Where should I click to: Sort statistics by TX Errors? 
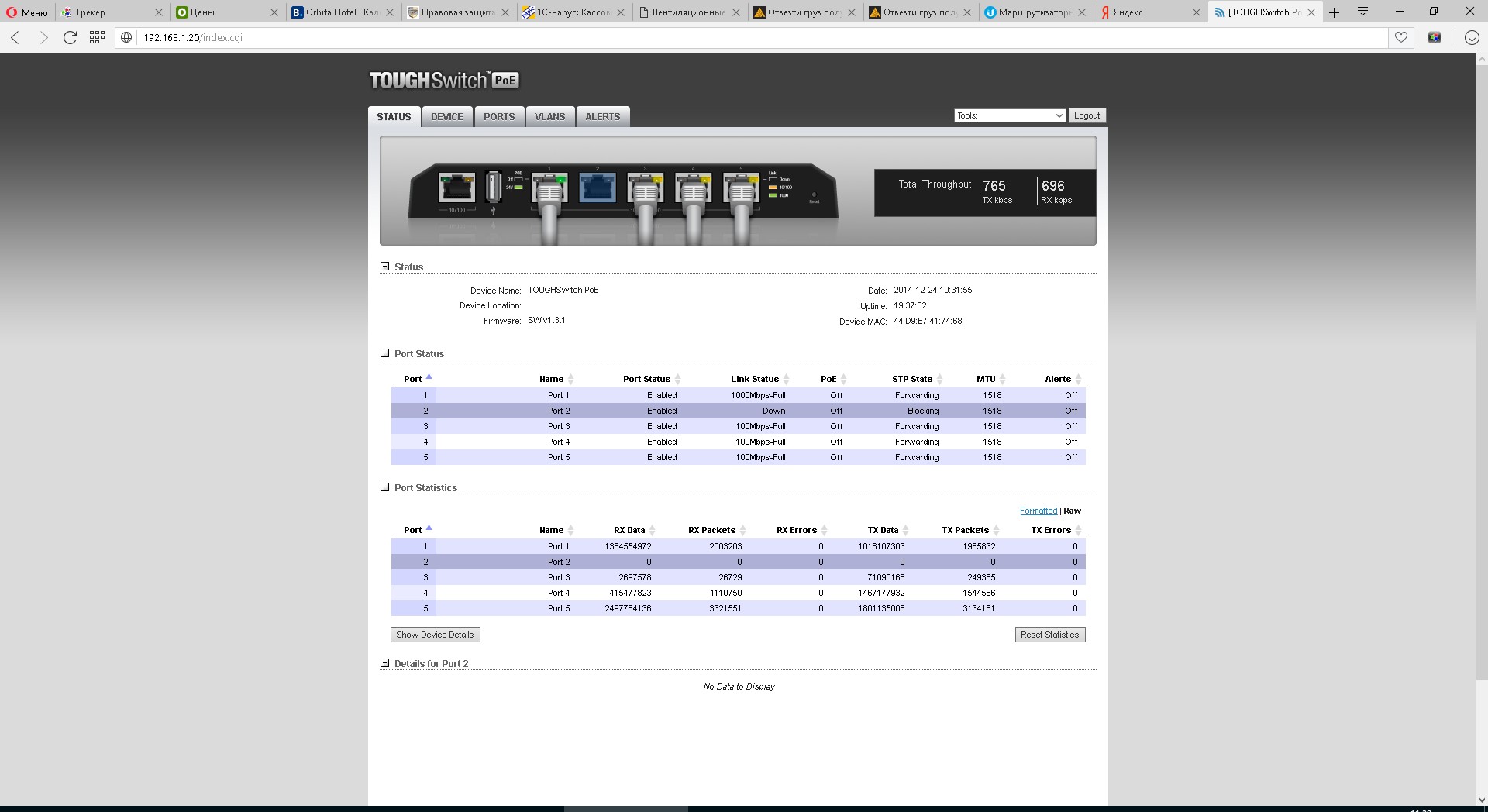click(x=1056, y=530)
